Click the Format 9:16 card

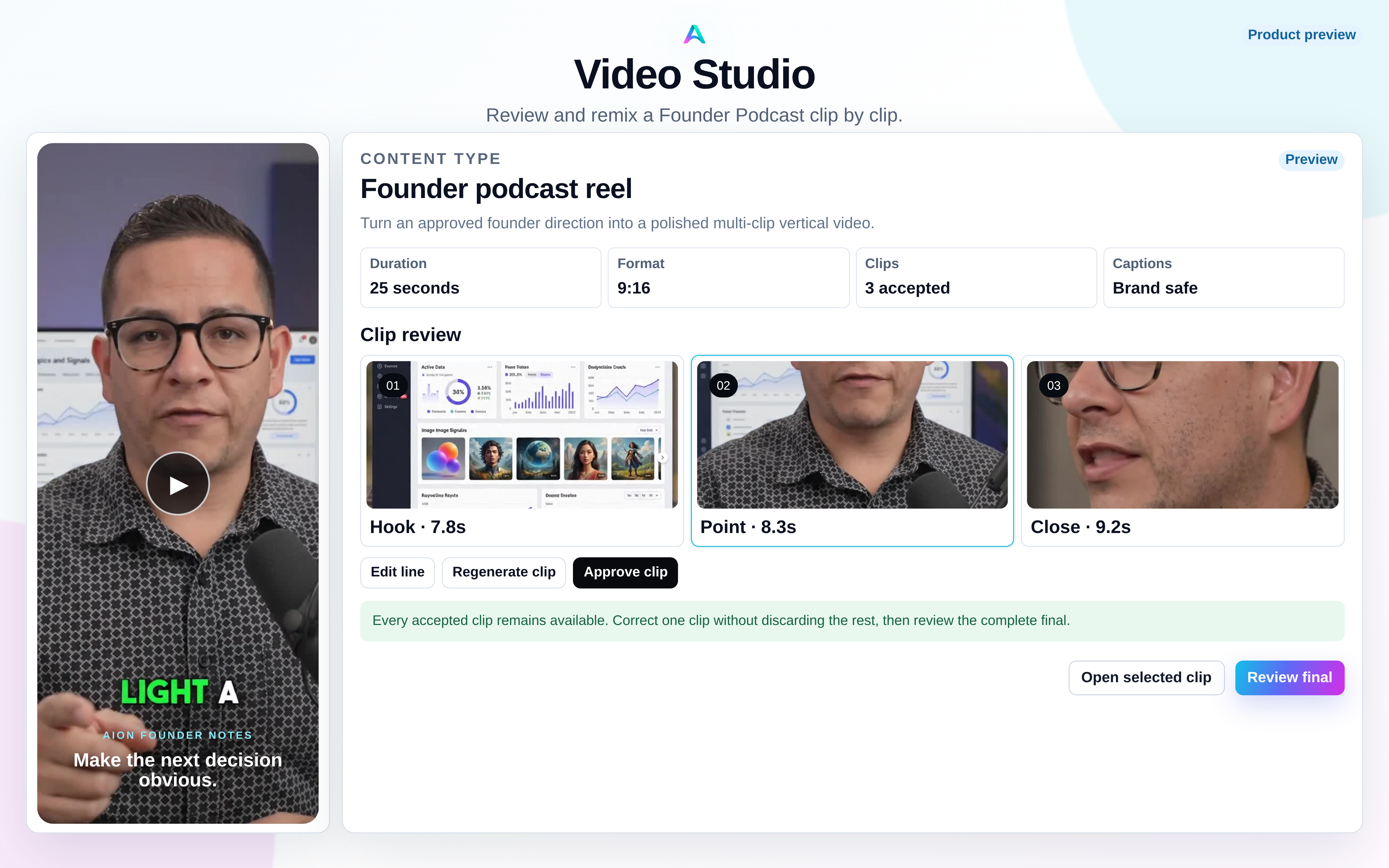[728, 278]
